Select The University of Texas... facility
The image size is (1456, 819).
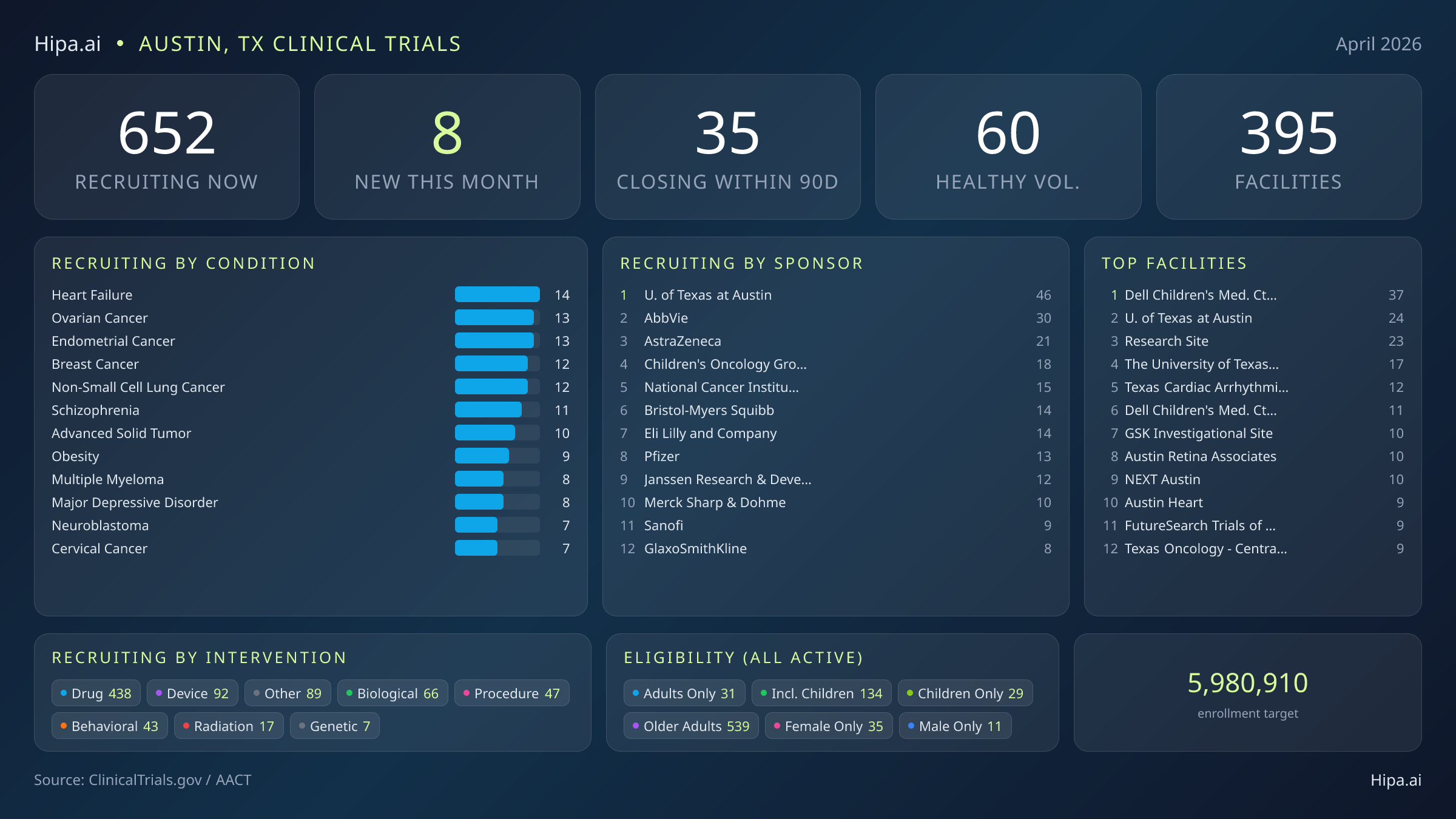point(1253,364)
